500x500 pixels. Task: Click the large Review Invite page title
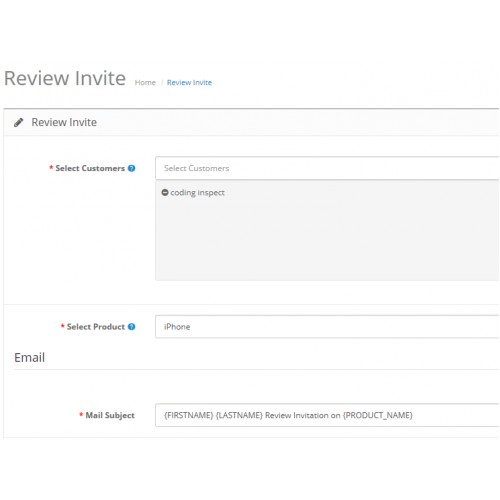[65, 78]
